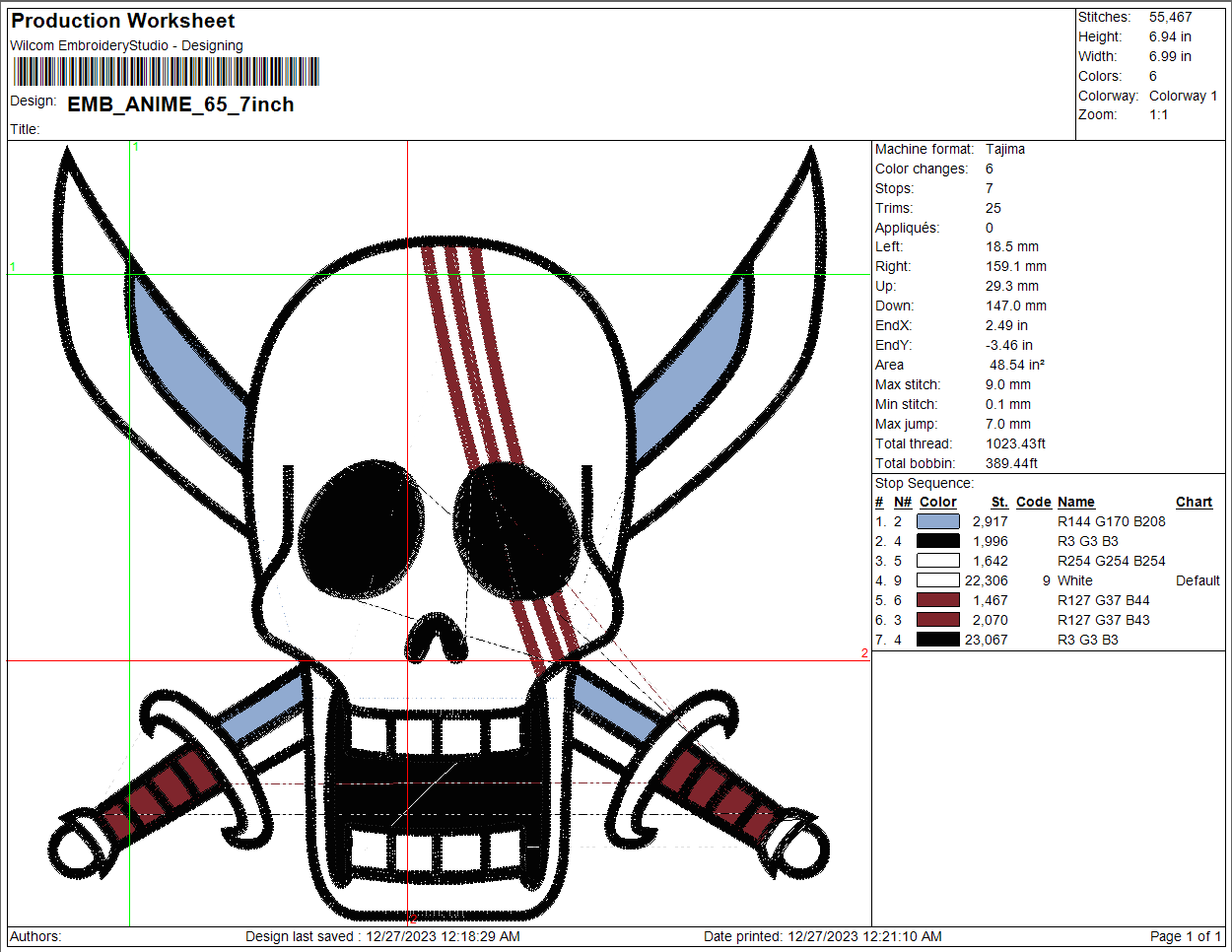1232x952 pixels.
Task: Select the blue R144 G170 B208 color swatch
Action: point(937,521)
